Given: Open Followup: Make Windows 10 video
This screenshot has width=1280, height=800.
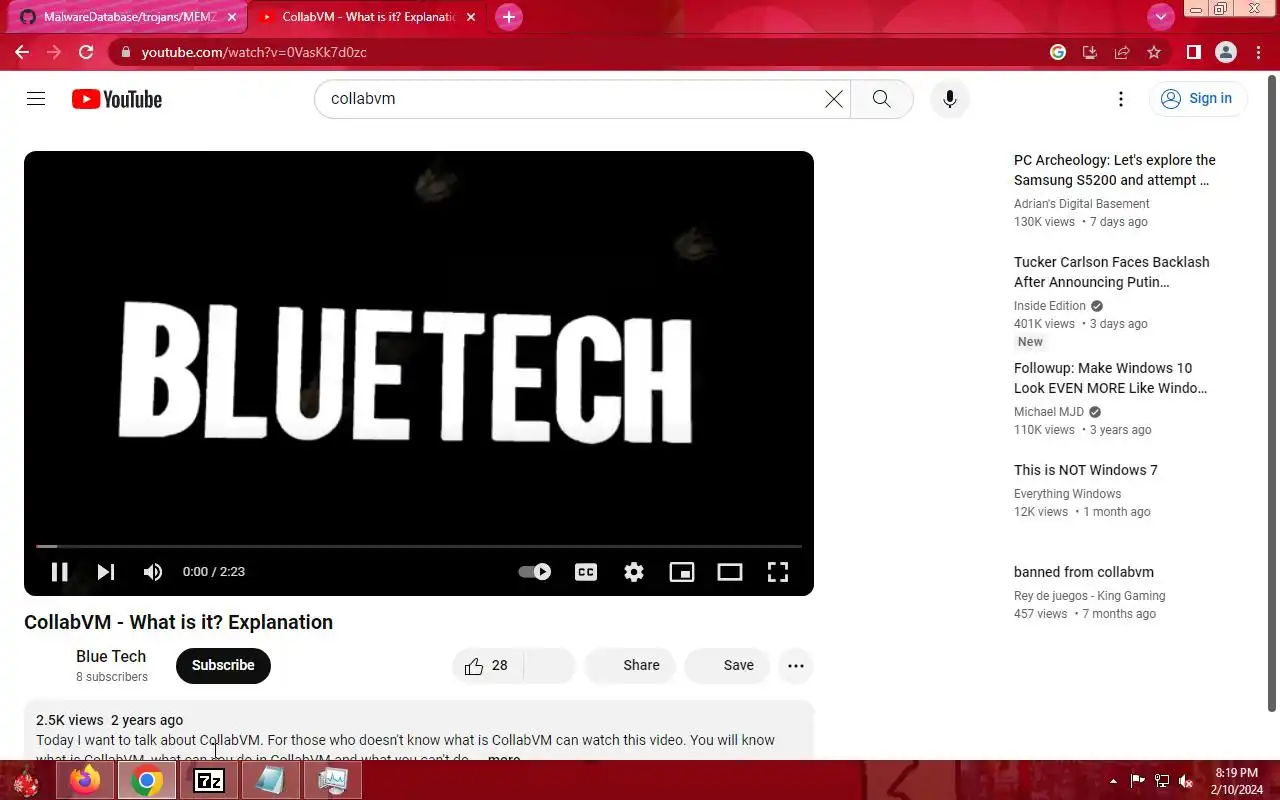Looking at the screenshot, I should [1110, 378].
